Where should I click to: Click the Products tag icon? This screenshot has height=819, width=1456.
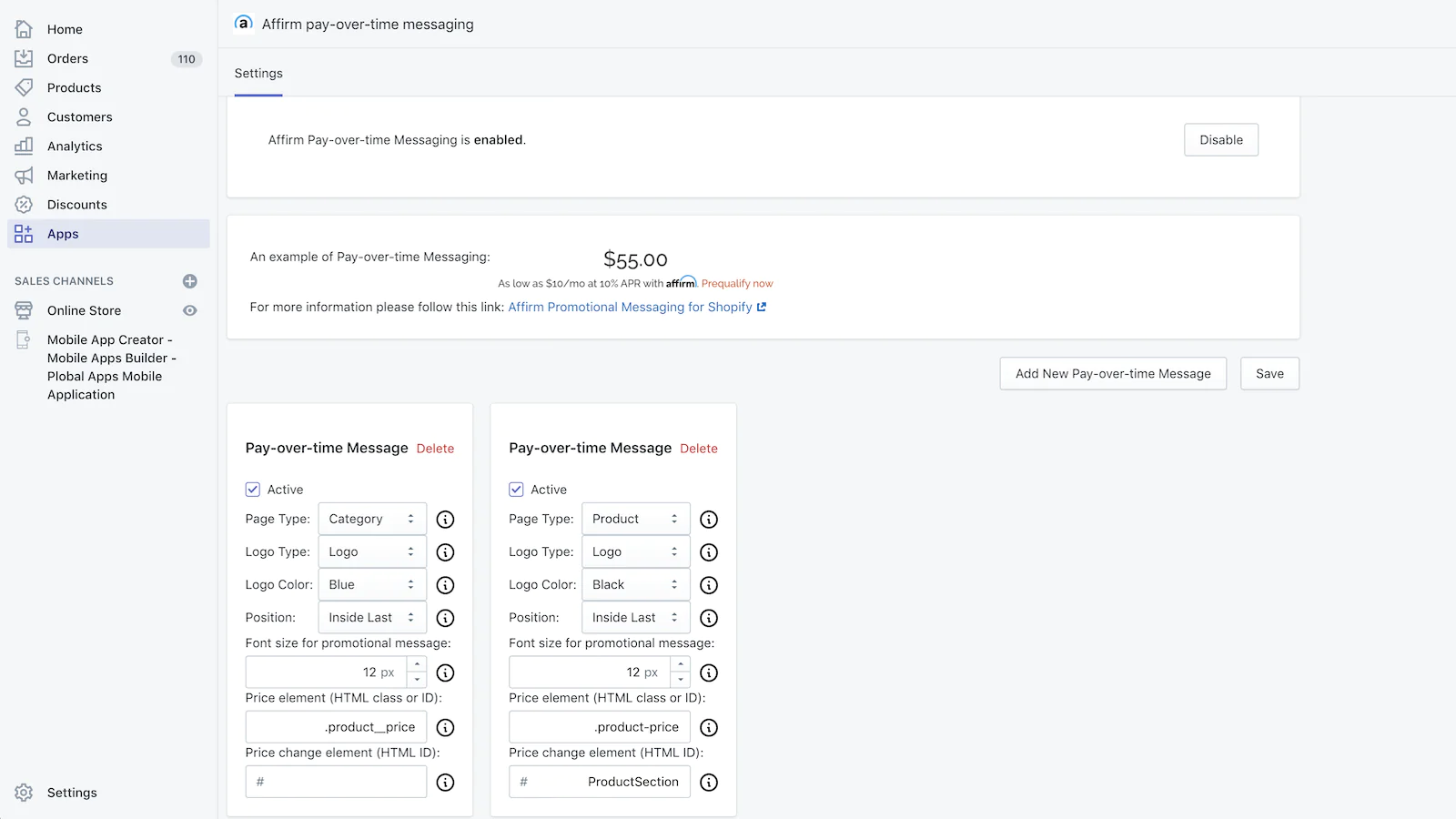[x=24, y=87]
